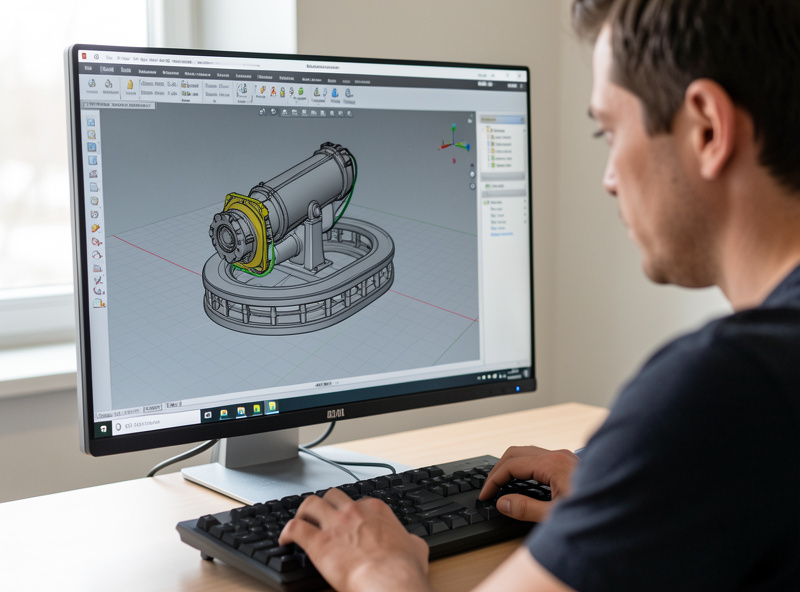Select the bottom sheet-with-orange-bars icon in the left toolbar
Screen dimensions: 800x592
tap(99, 303)
